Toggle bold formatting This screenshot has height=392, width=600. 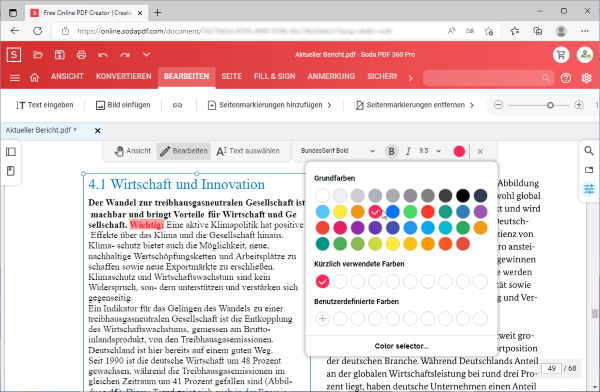pos(391,151)
